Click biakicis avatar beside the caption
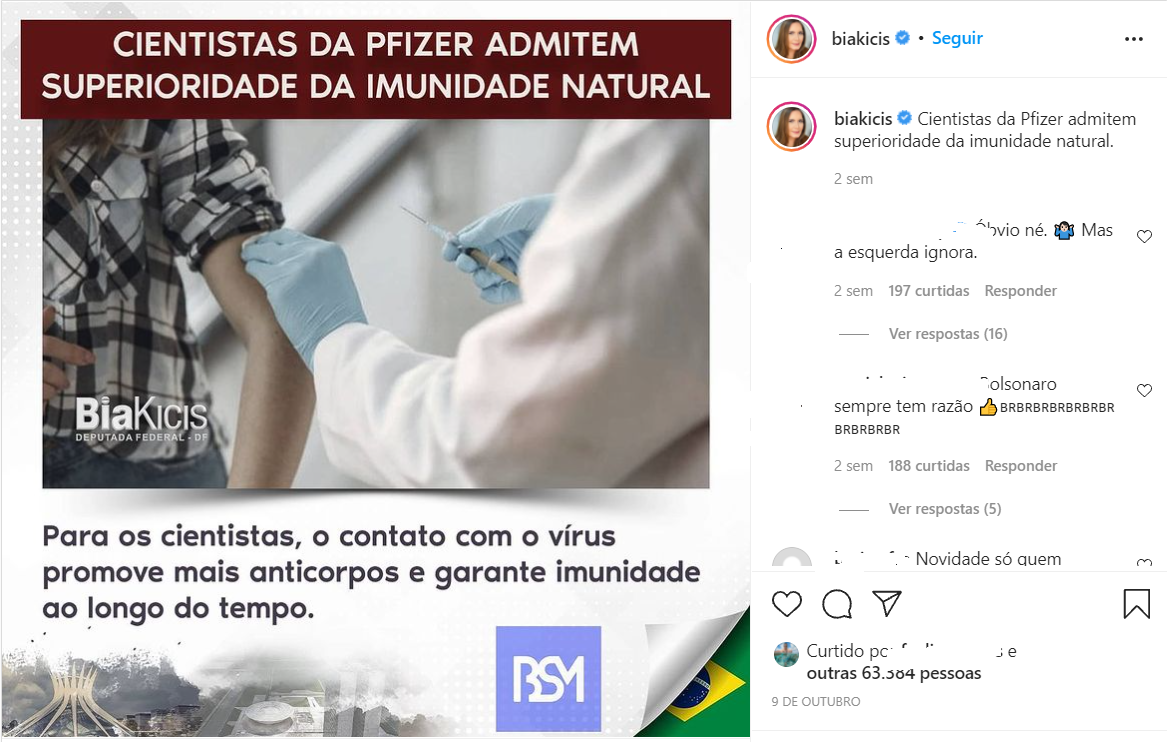The height and width of the screenshot is (742, 1167). (792, 127)
